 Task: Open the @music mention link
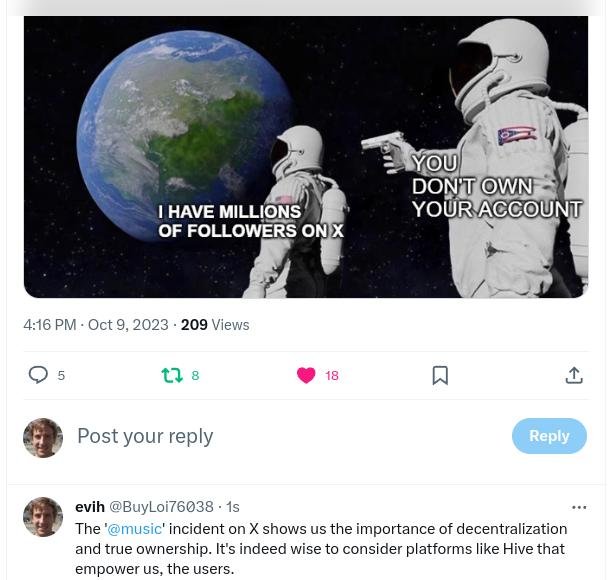[x=134, y=529]
